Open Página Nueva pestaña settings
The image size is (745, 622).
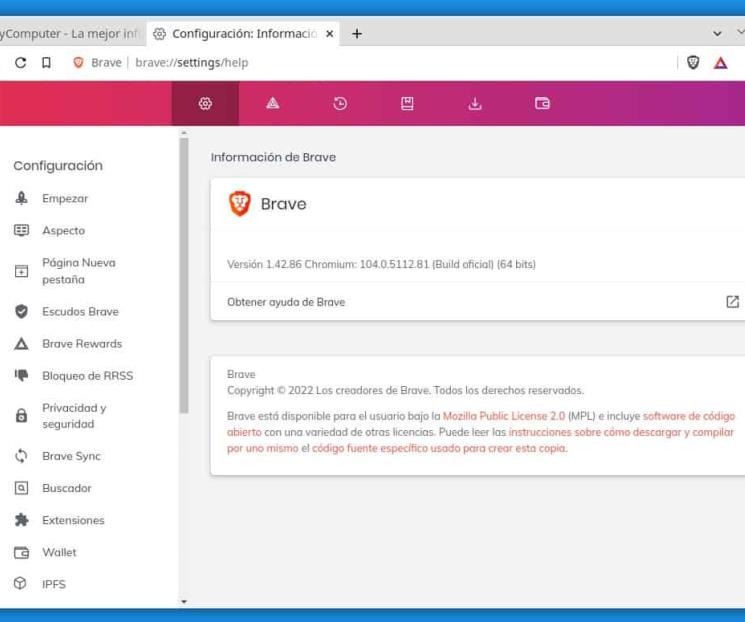[79, 271]
